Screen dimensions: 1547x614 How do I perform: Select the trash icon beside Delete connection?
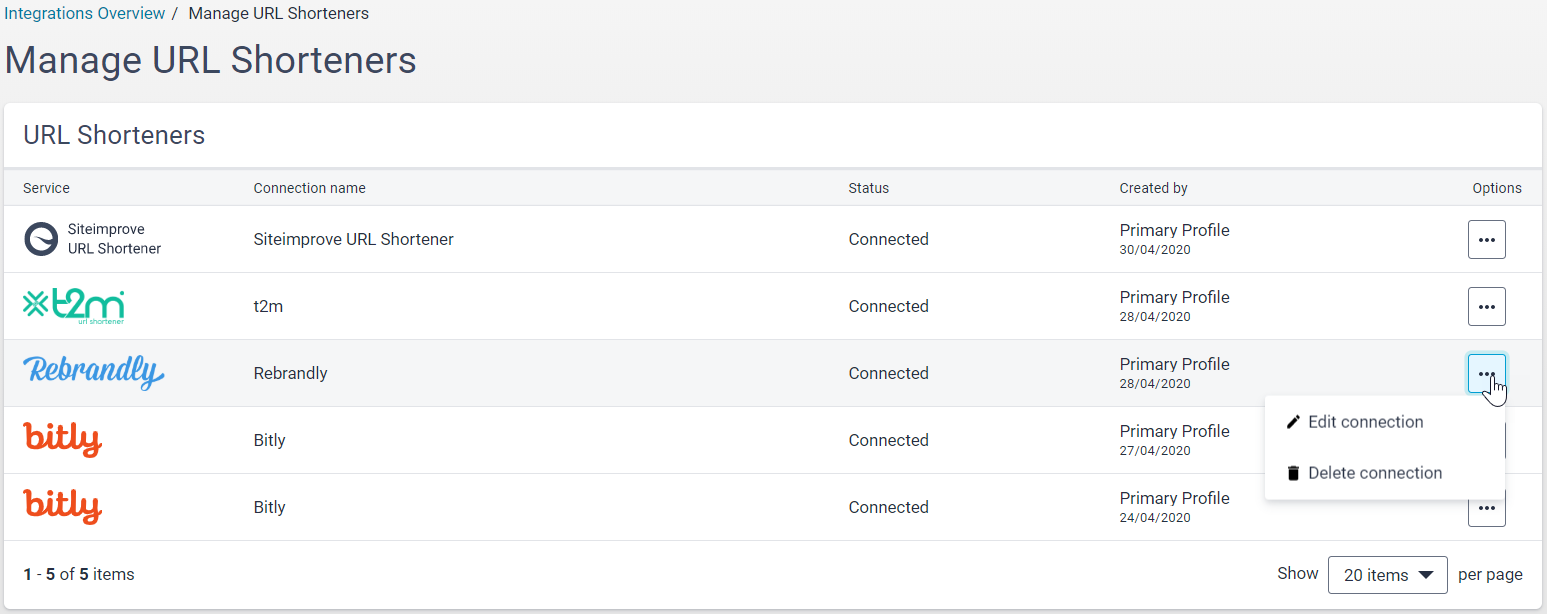(1293, 473)
